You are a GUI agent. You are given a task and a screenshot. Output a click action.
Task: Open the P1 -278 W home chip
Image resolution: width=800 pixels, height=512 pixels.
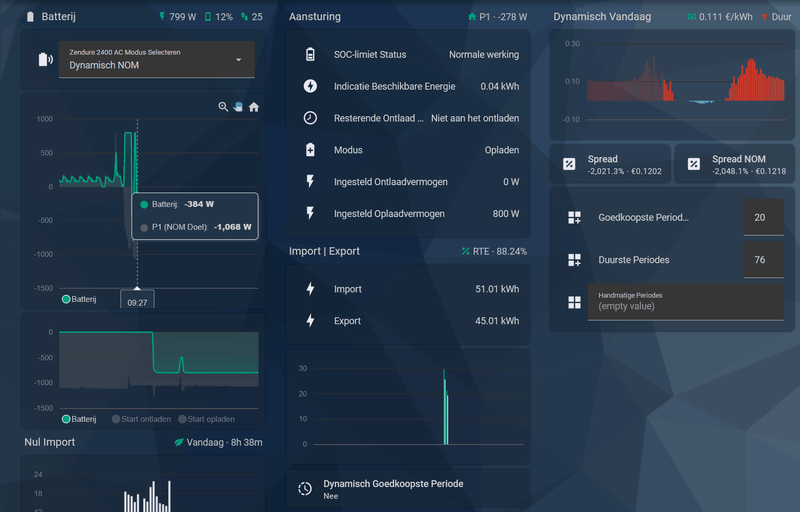click(x=497, y=17)
